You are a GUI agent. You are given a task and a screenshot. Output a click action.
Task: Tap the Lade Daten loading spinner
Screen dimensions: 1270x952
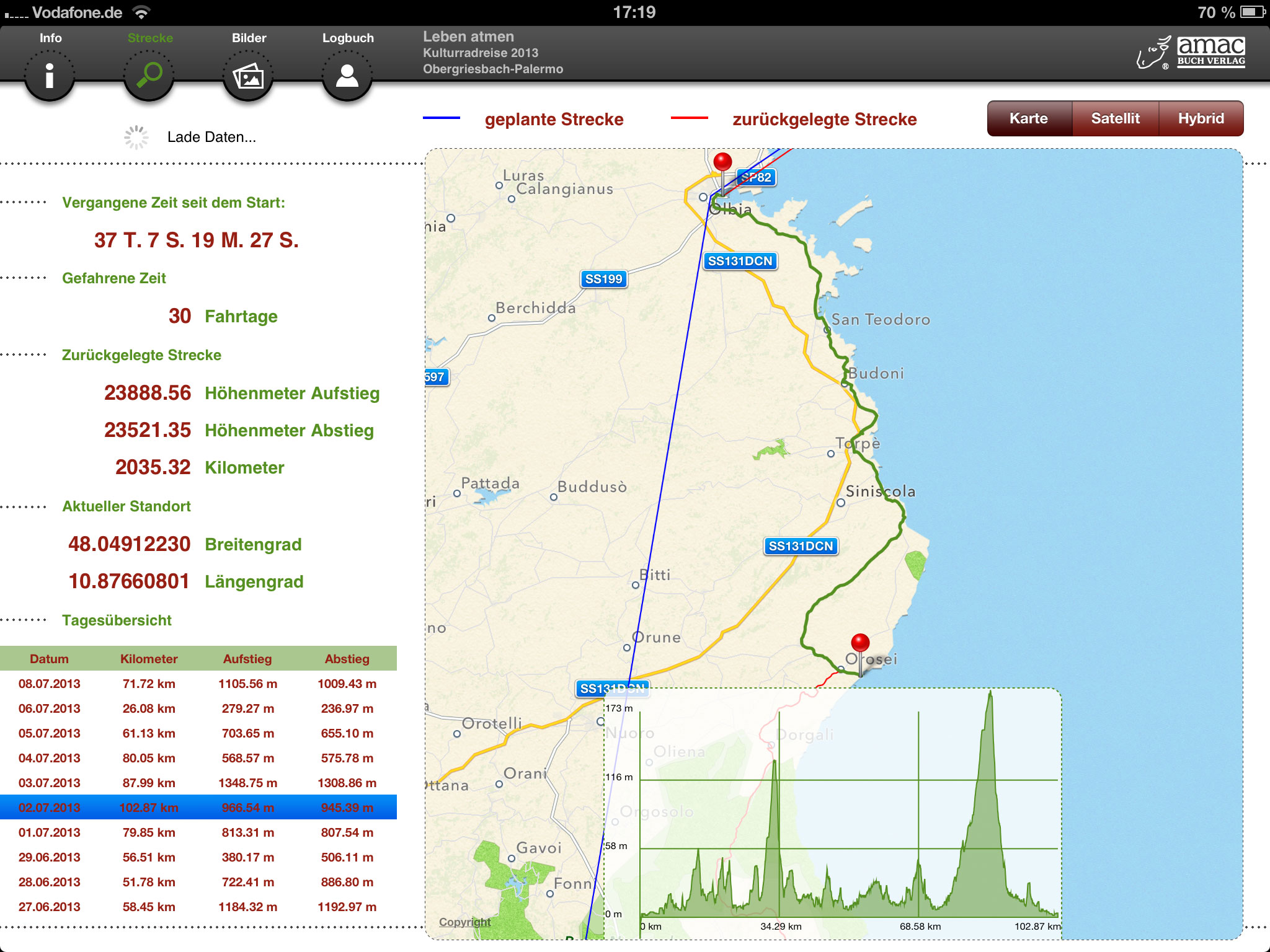click(136, 137)
